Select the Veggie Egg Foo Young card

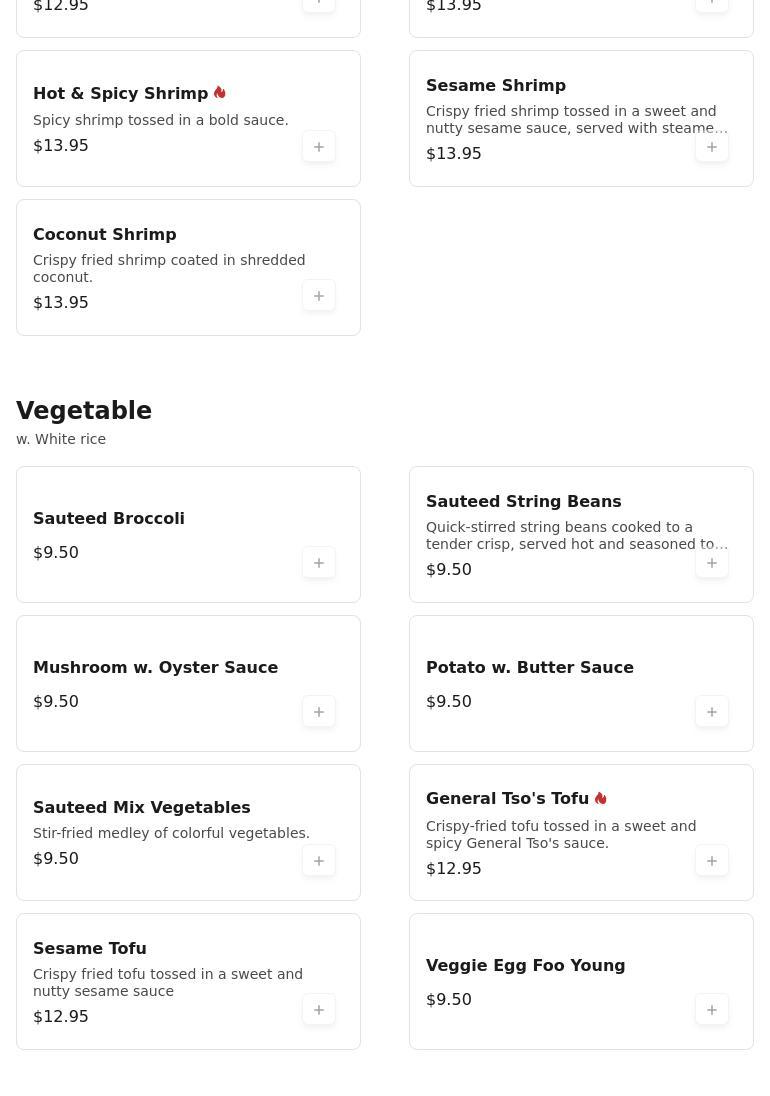tap(581, 981)
